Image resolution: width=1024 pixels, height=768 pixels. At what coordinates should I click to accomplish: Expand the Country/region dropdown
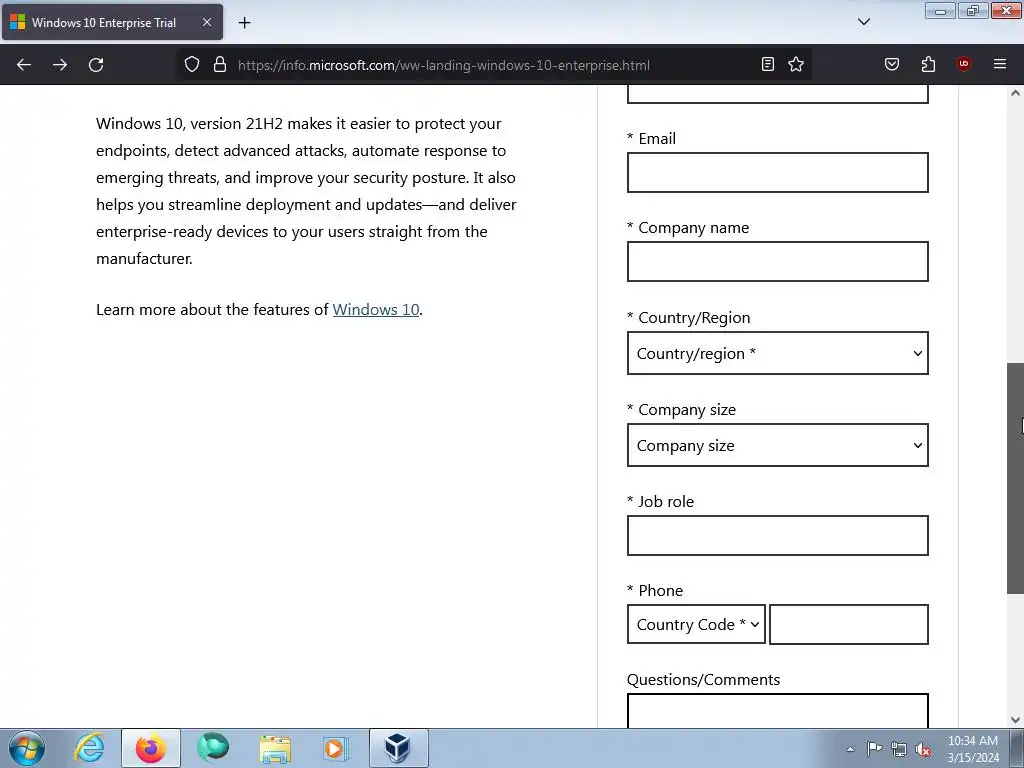777,353
